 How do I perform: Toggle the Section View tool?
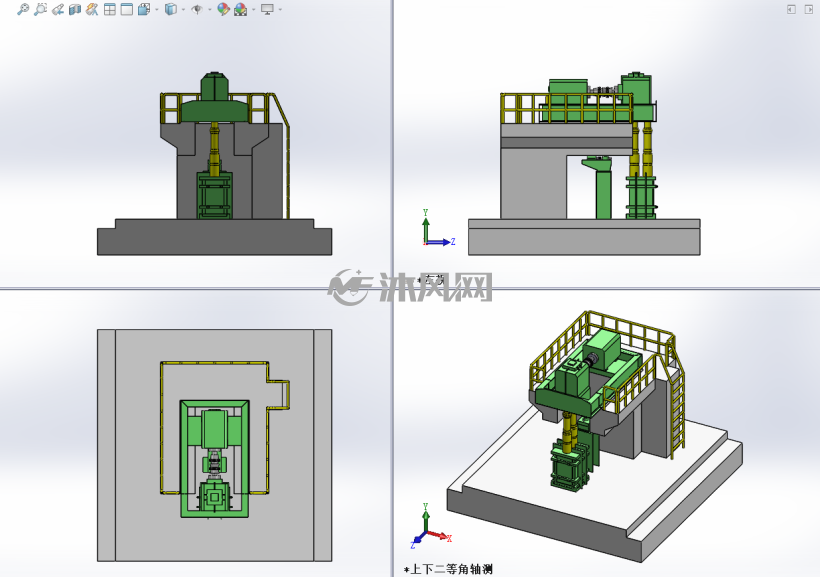pyautogui.click(x=75, y=9)
